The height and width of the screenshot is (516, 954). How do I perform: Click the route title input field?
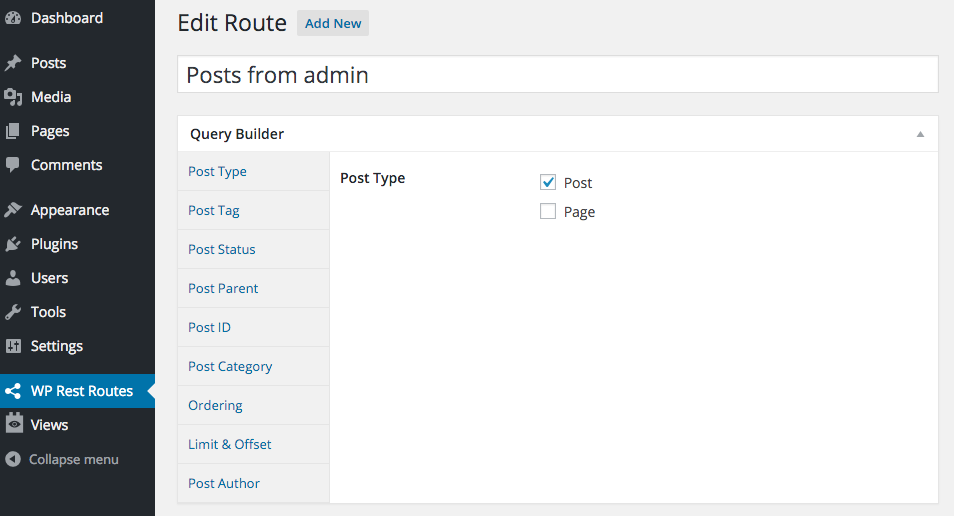pyautogui.click(x=557, y=75)
